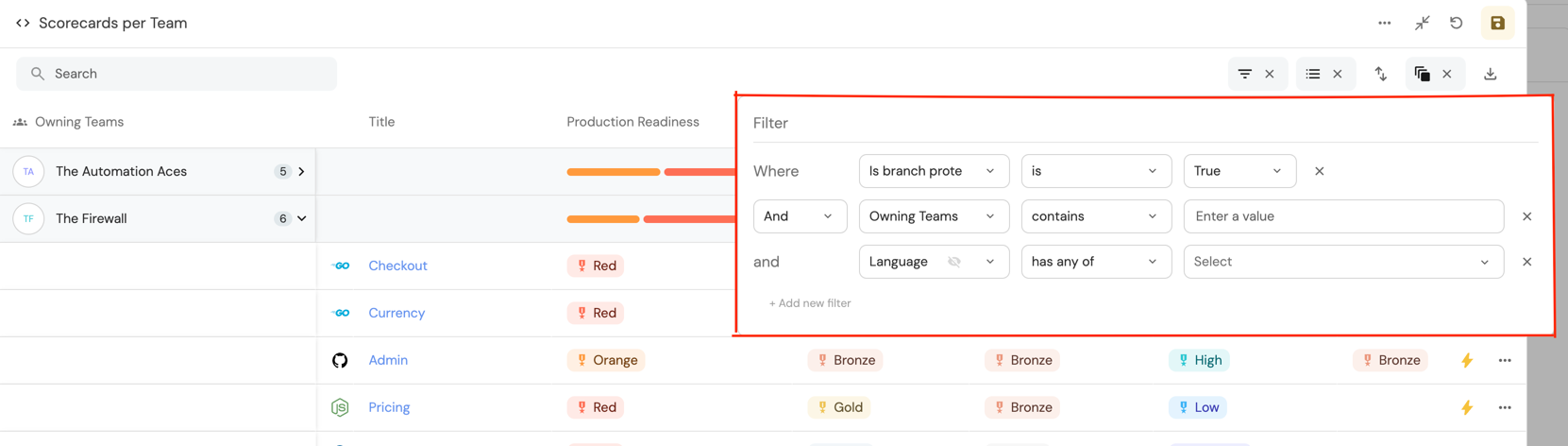Click the save icon button
This screenshot has width=1568, height=446.
click(1497, 24)
